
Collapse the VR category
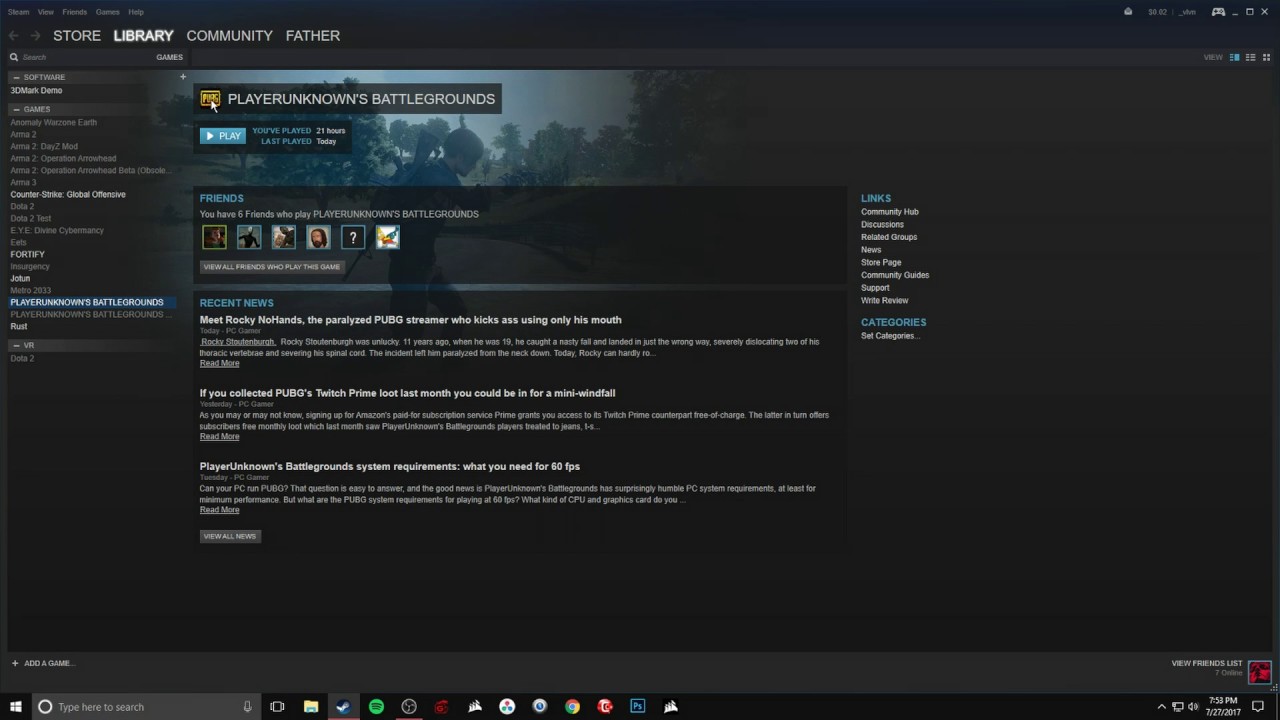point(16,345)
